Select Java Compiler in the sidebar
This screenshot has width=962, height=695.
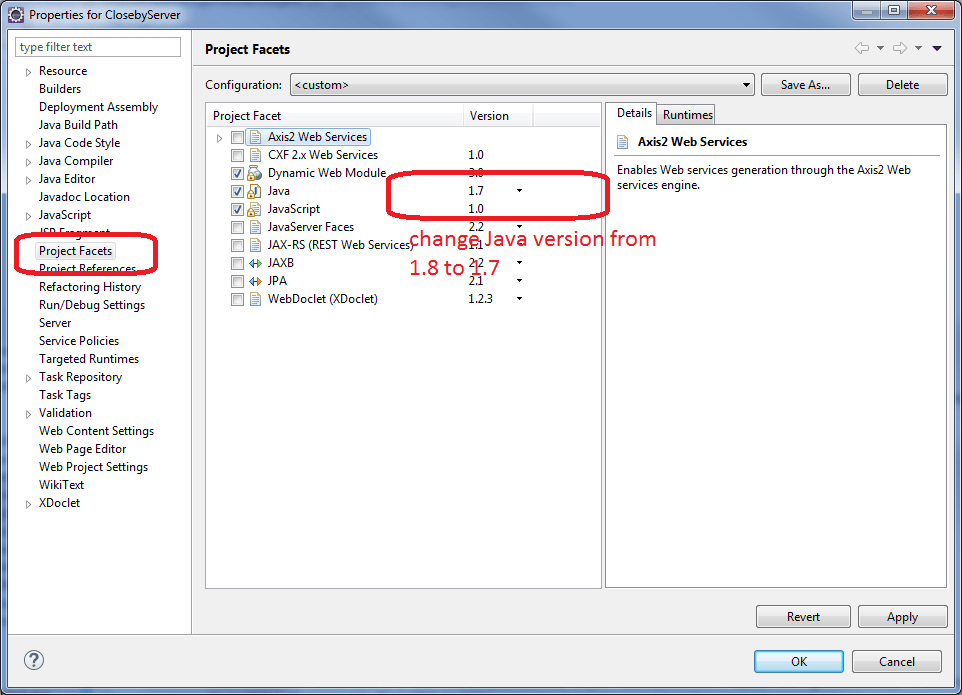75,160
